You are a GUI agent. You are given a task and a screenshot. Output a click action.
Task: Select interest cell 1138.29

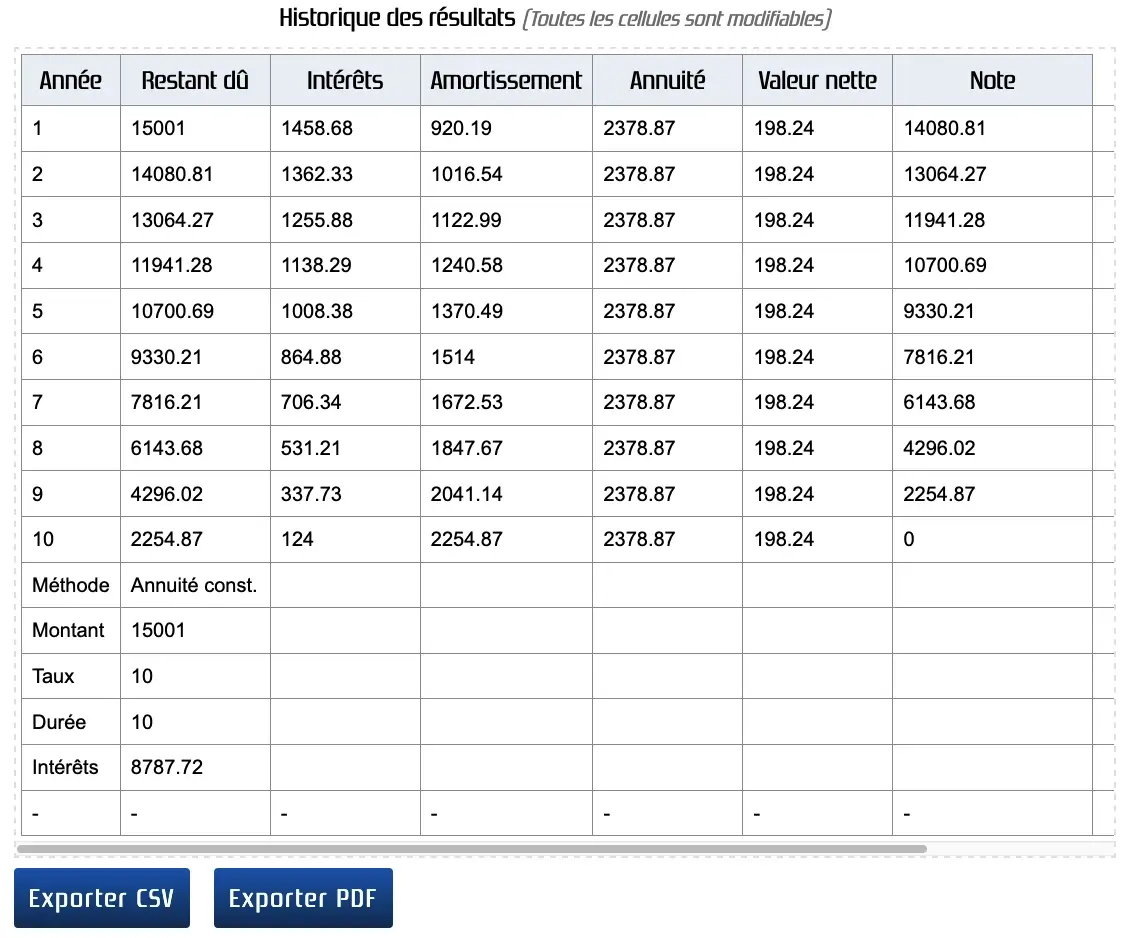tap(345, 266)
